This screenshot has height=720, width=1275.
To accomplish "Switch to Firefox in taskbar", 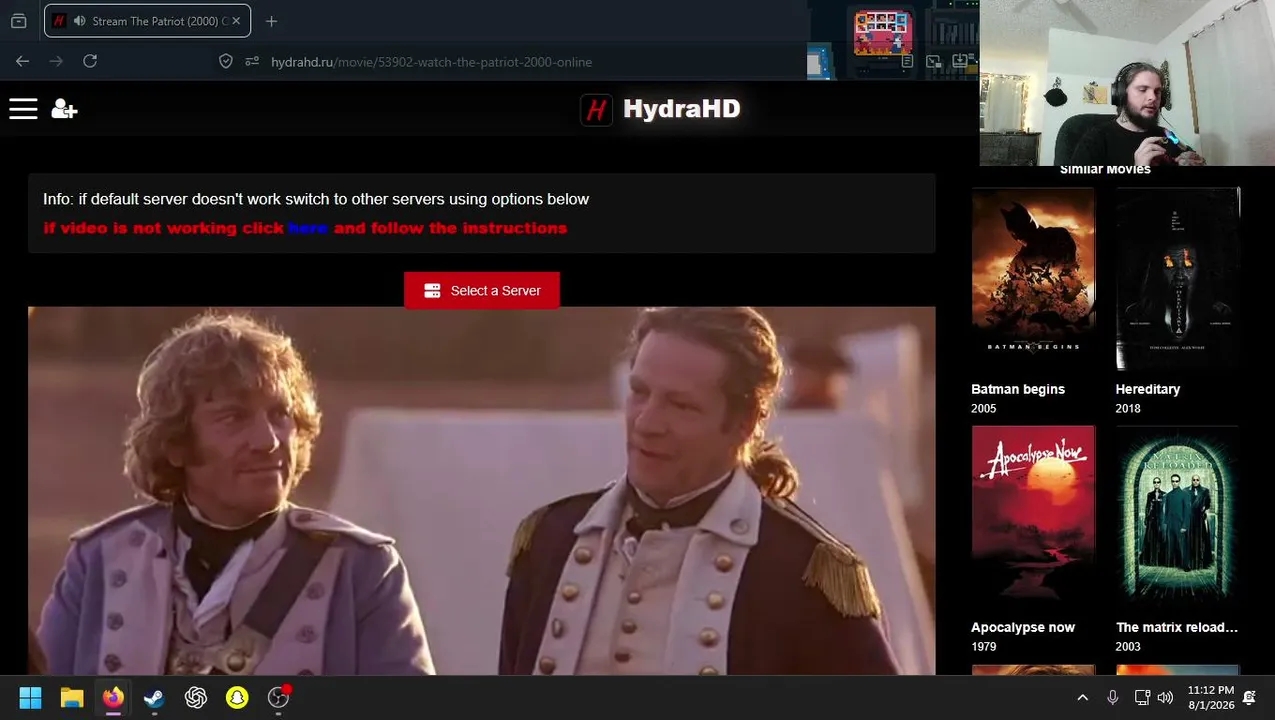I will [x=113, y=698].
